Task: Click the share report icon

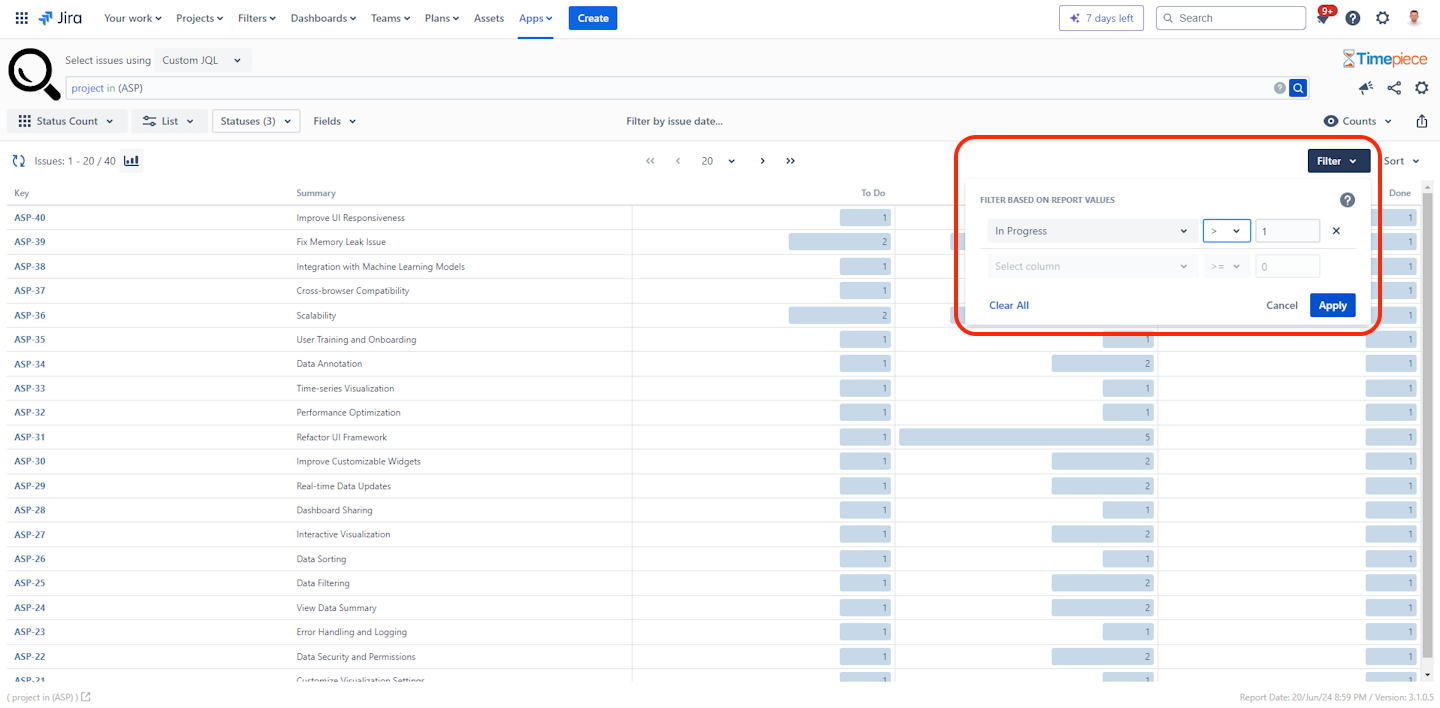Action: pos(1394,88)
